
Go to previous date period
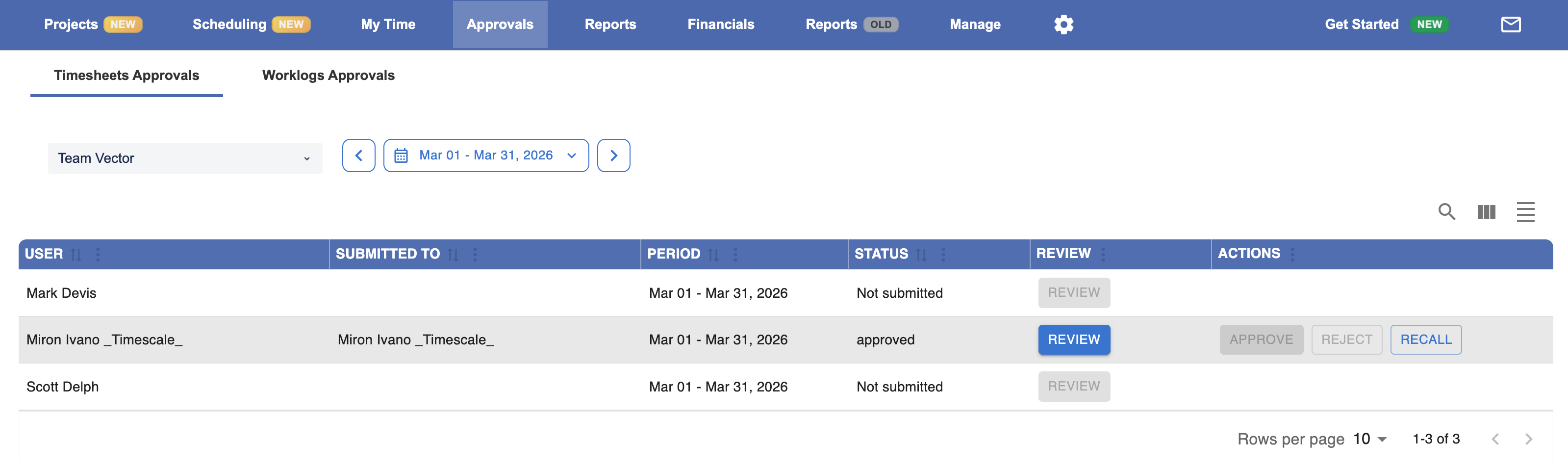click(358, 156)
